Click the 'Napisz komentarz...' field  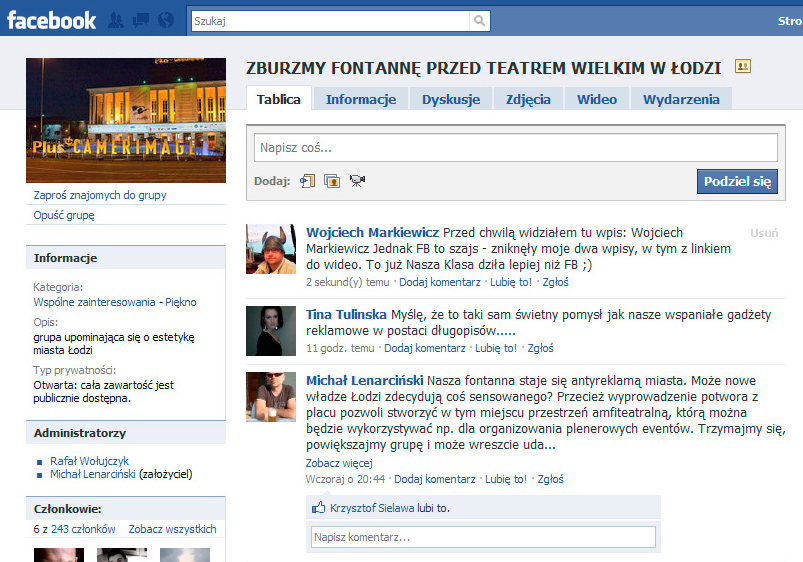tap(483, 537)
